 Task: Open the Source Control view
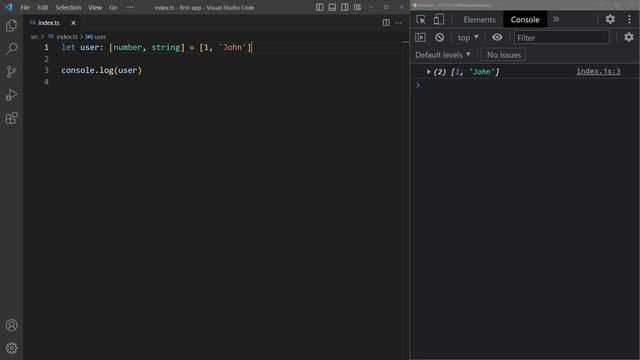11,72
